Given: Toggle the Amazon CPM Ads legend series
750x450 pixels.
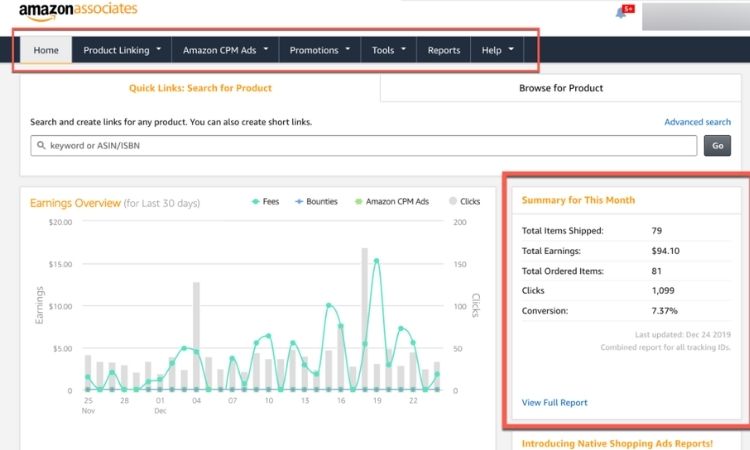Looking at the screenshot, I should 392,201.
